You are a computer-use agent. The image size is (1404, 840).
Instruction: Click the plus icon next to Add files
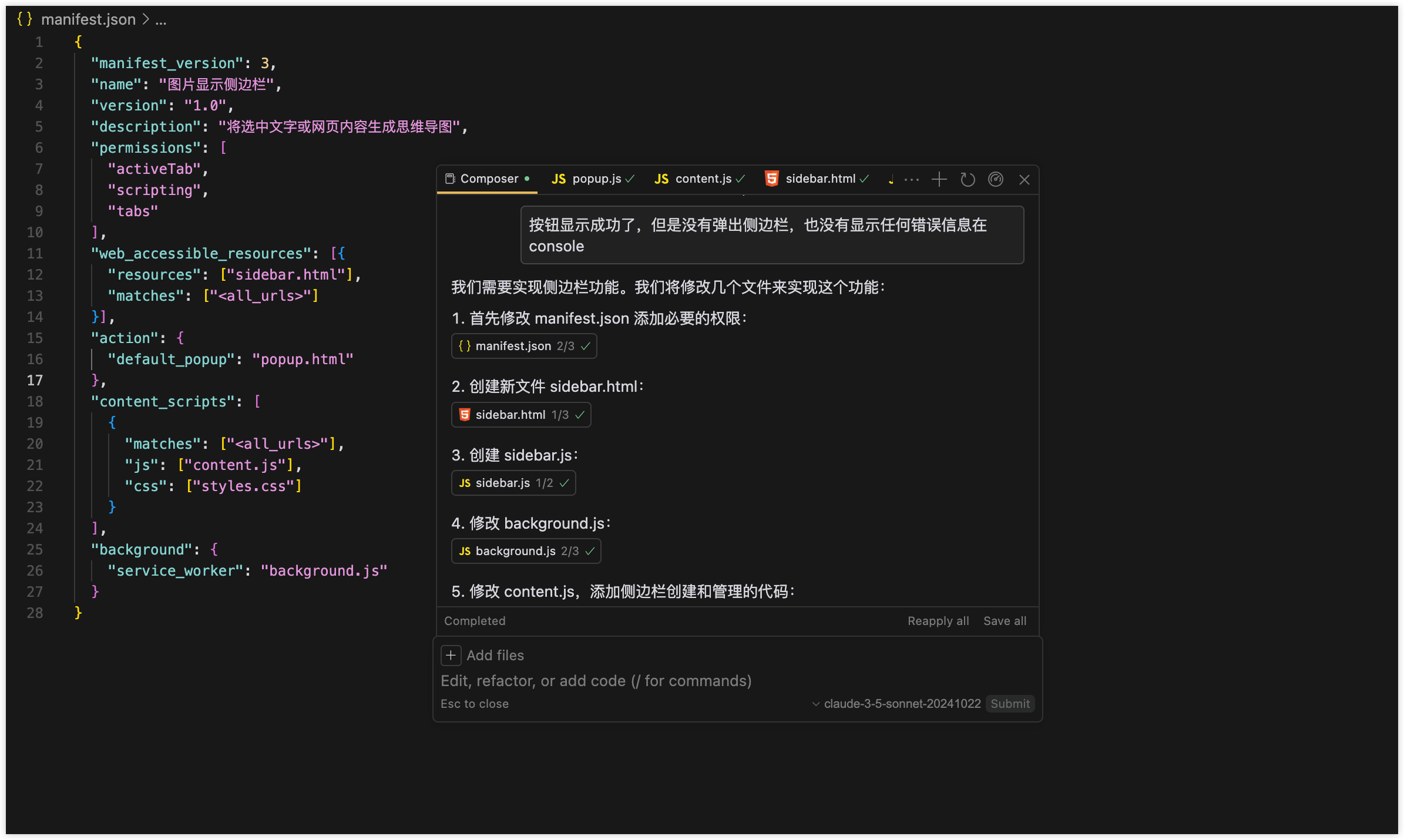coord(451,655)
